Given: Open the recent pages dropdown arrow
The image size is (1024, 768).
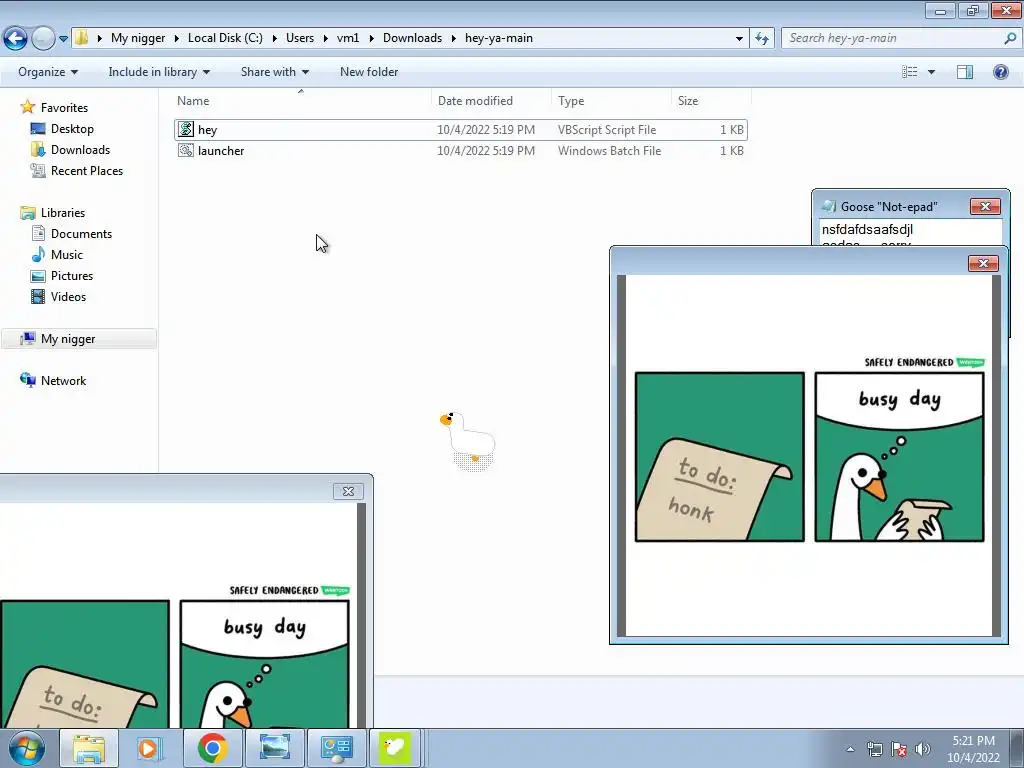Looking at the screenshot, I should click(x=63, y=39).
